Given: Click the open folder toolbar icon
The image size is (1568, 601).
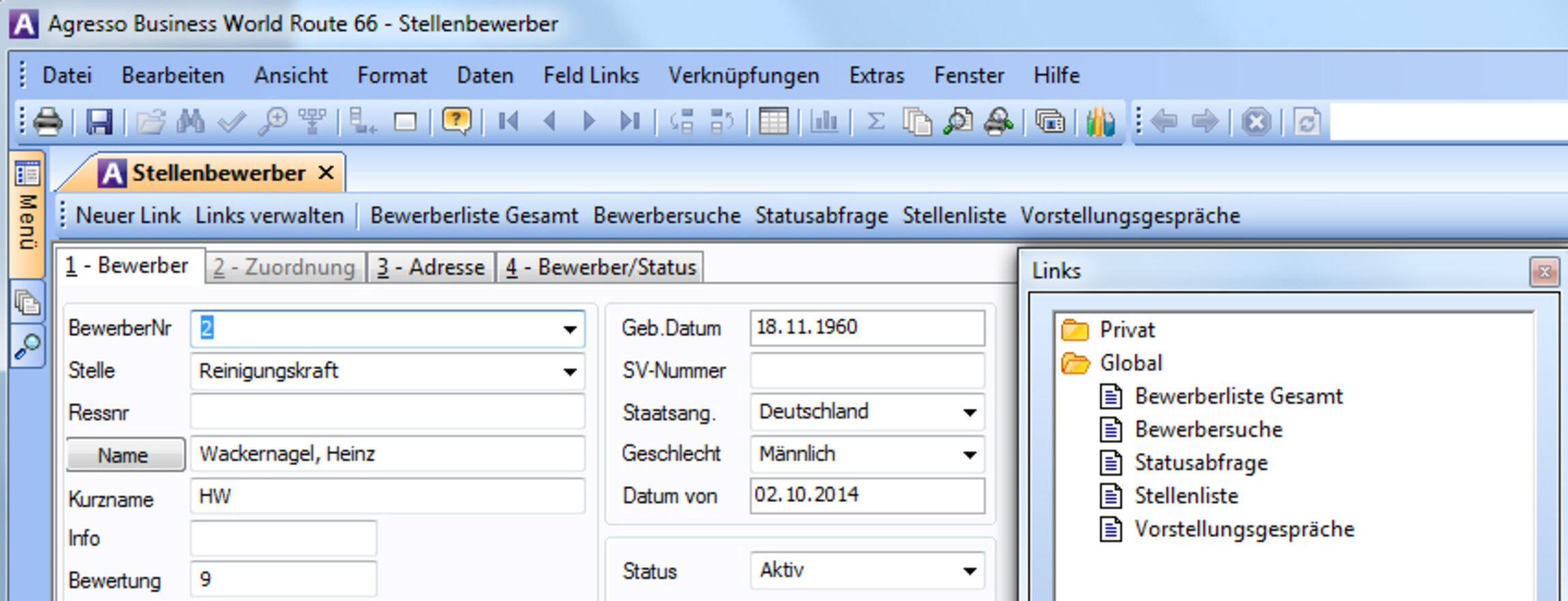Looking at the screenshot, I should pyautogui.click(x=150, y=122).
